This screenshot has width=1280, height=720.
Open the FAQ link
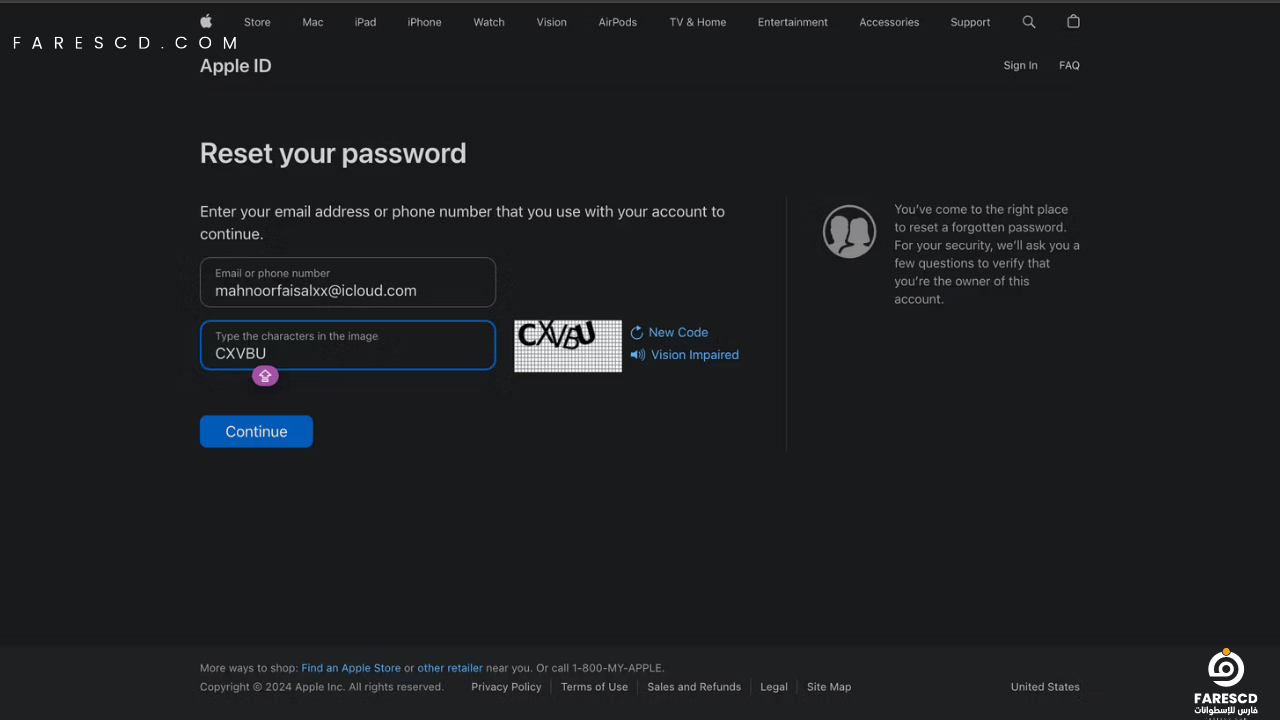click(1069, 65)
